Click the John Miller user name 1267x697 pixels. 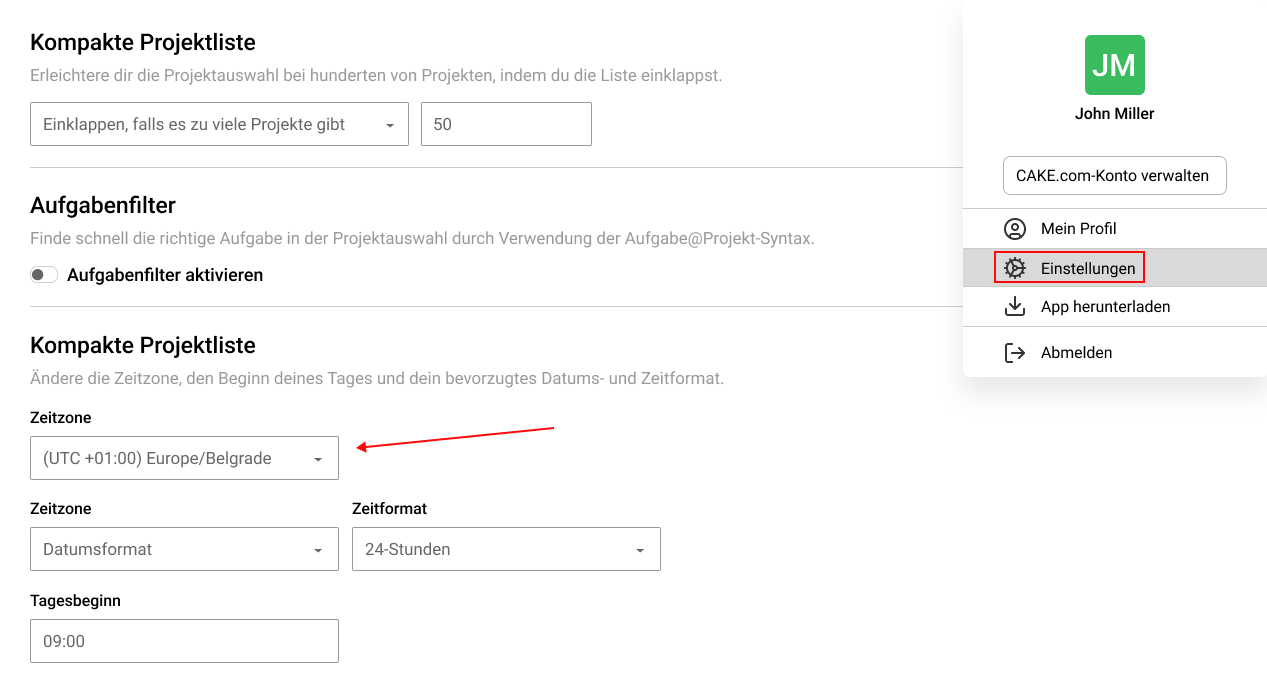[1114, 114]
